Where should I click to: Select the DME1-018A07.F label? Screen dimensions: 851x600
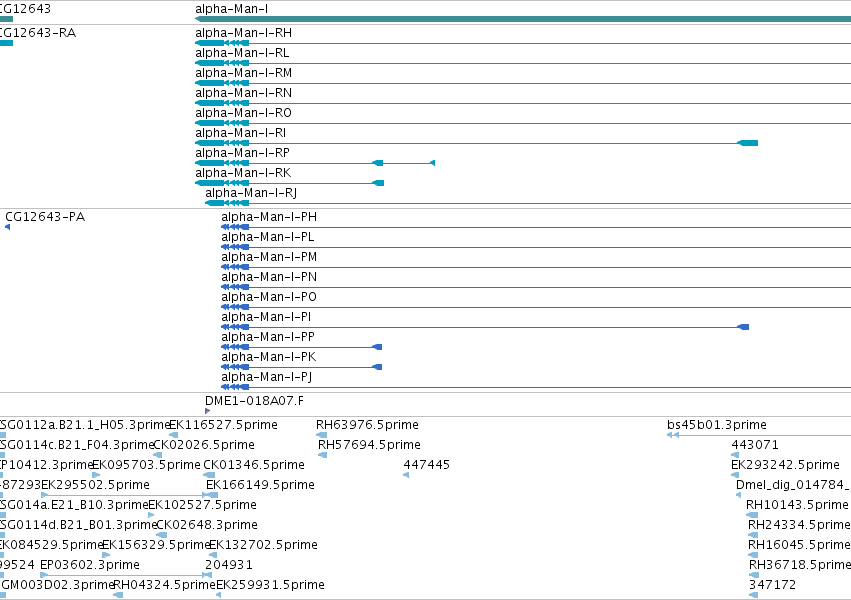coord(254,401)
